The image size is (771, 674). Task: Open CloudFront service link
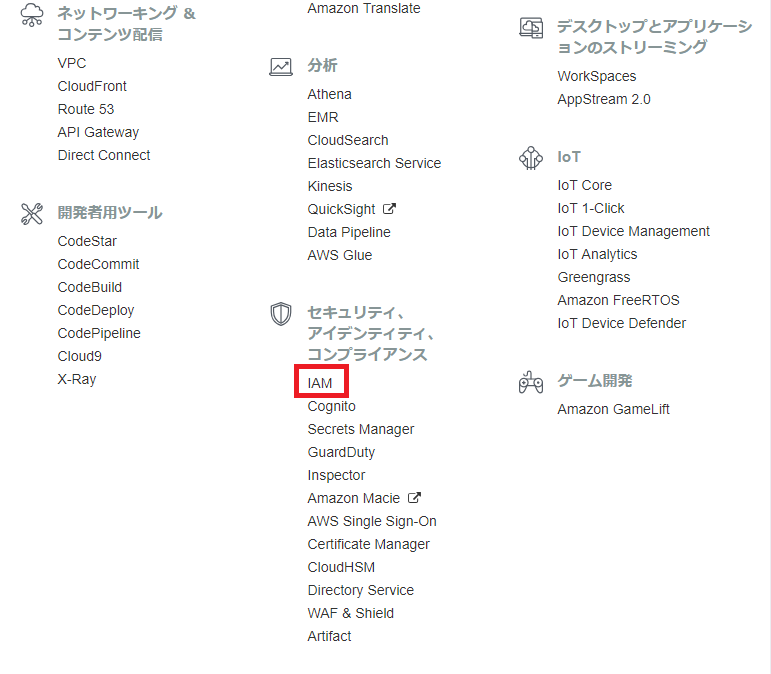92,86
